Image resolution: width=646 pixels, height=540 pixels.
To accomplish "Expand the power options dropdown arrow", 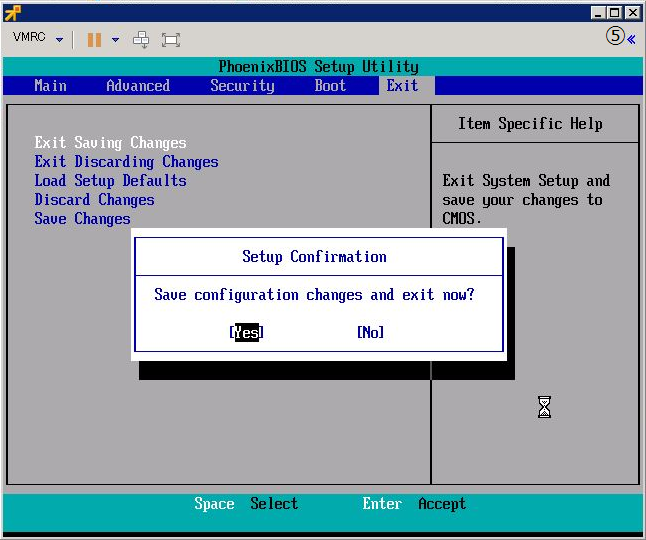I will (115, 39).
